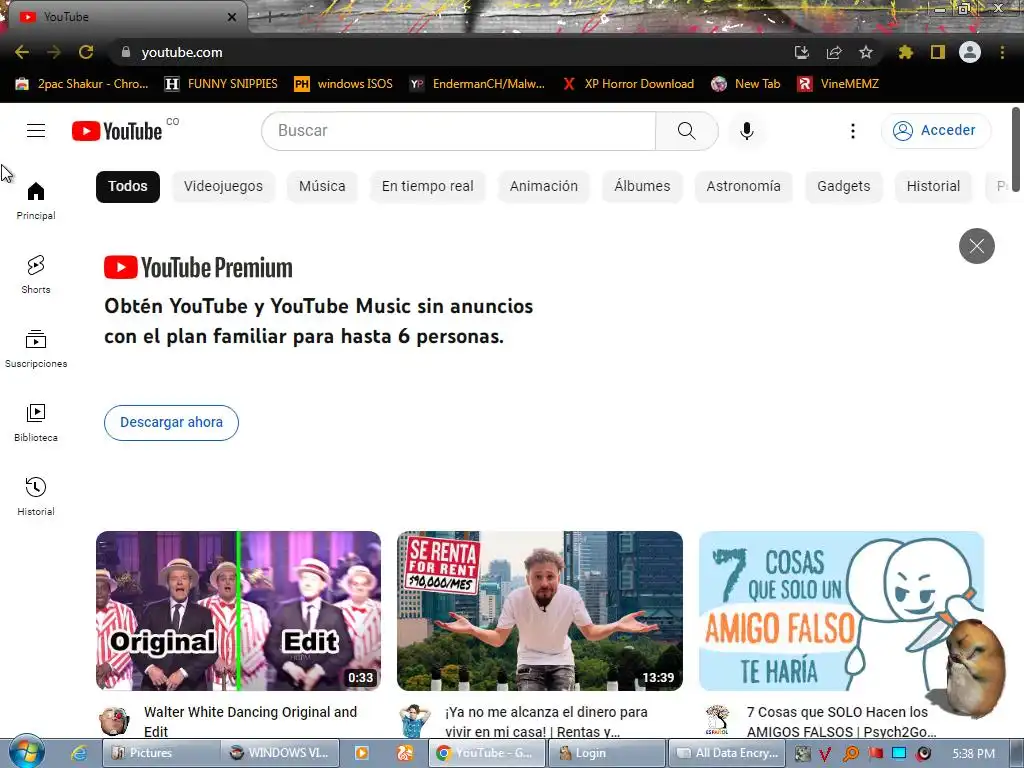Image resolution: width=1024 pixels, height=768 pixels.
Task: Open the XP Horror Download bookmark
Action: pyautogui.click(x=628, y=84)
